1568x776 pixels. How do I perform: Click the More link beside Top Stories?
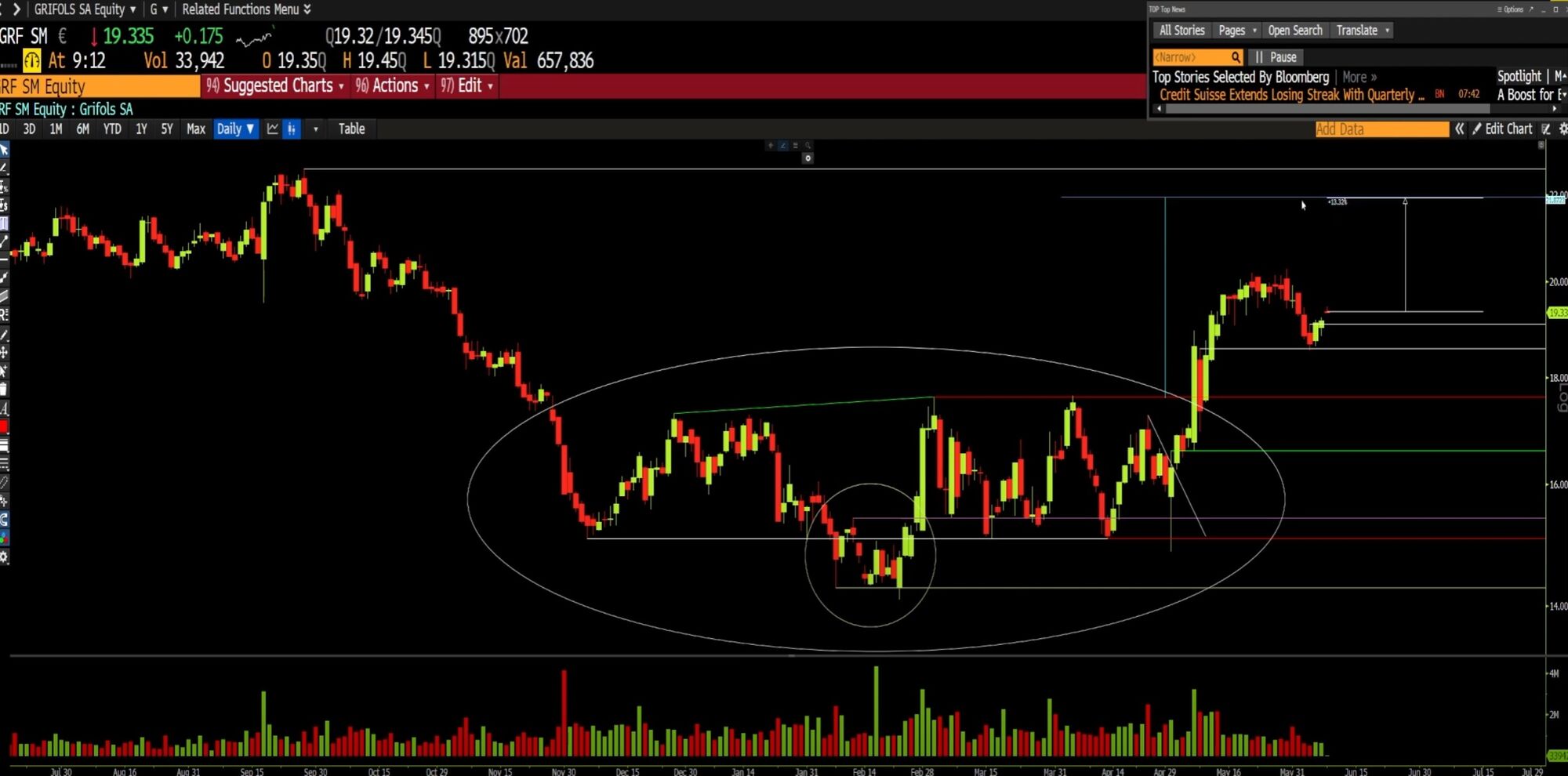pyautogui.click(x=1359, y=77)
